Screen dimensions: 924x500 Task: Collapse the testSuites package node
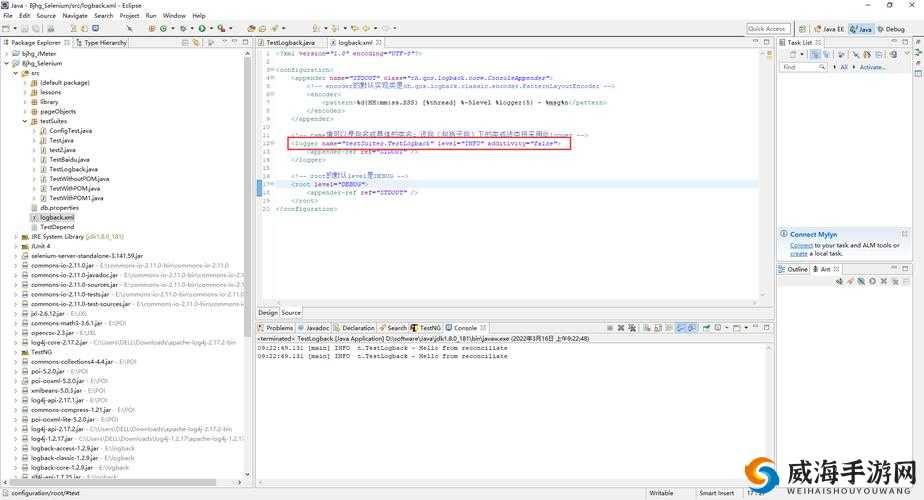(x=25, y=121)
